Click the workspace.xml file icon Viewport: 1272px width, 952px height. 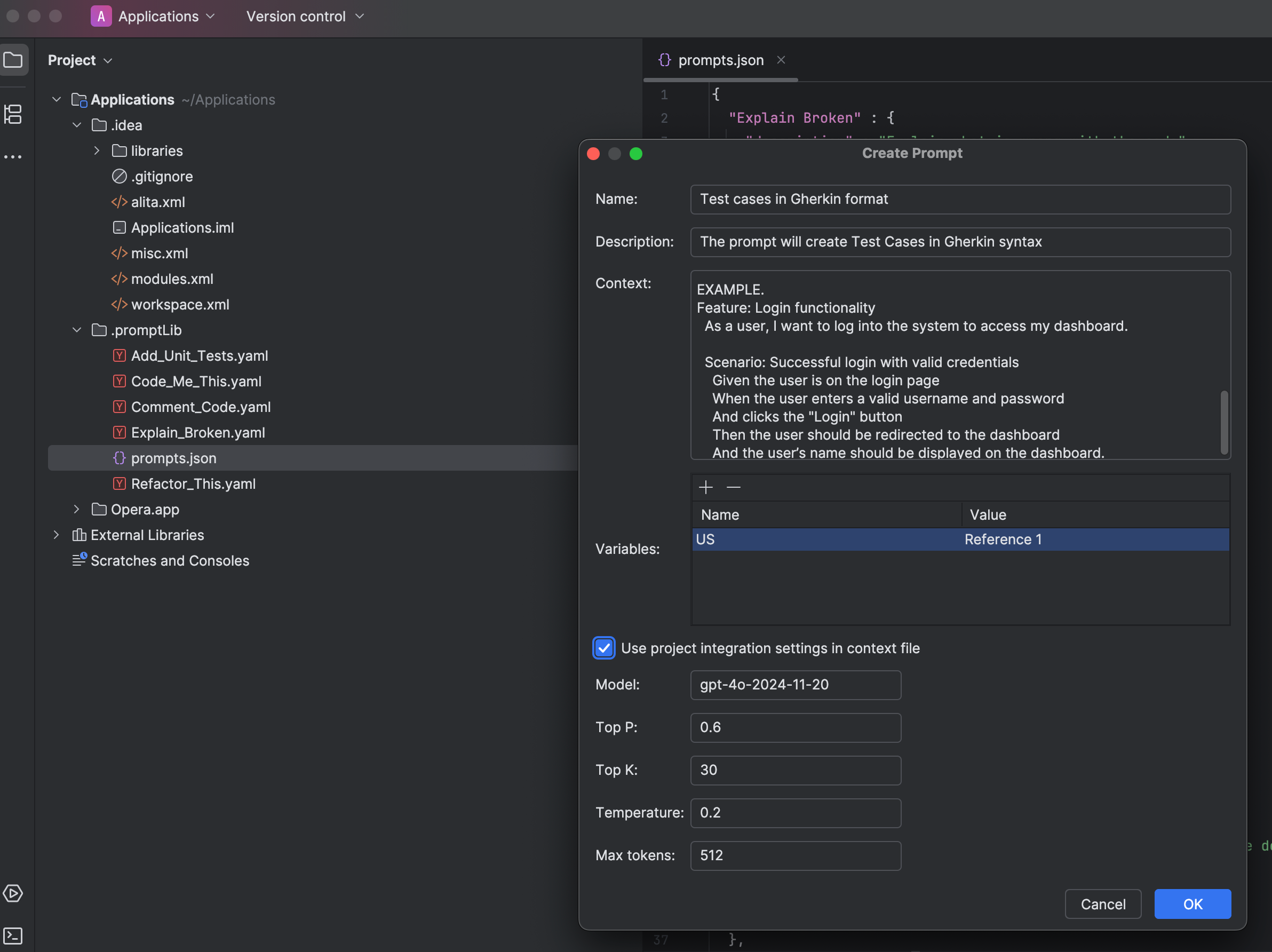point(119,304)
